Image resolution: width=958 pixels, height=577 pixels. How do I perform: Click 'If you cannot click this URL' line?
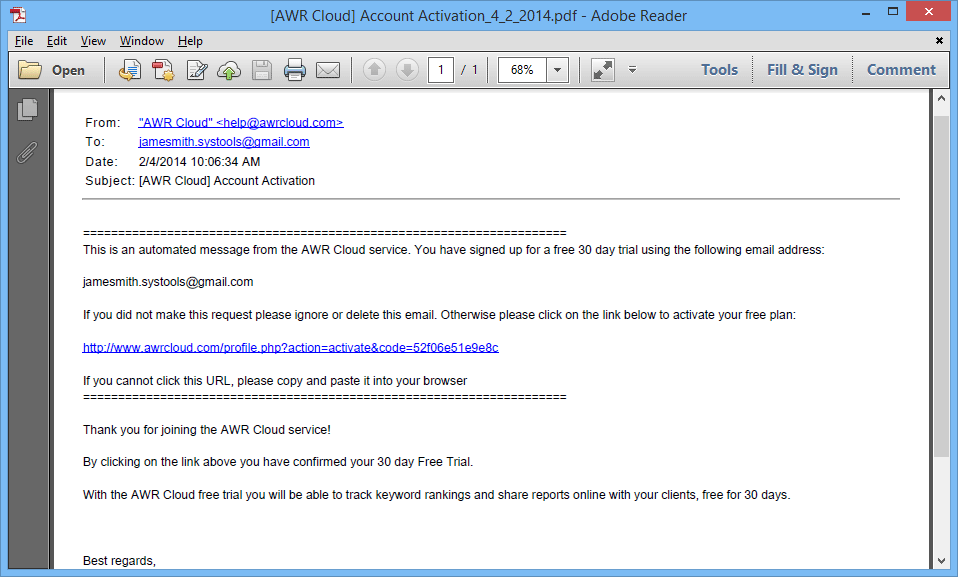point(275,381)
